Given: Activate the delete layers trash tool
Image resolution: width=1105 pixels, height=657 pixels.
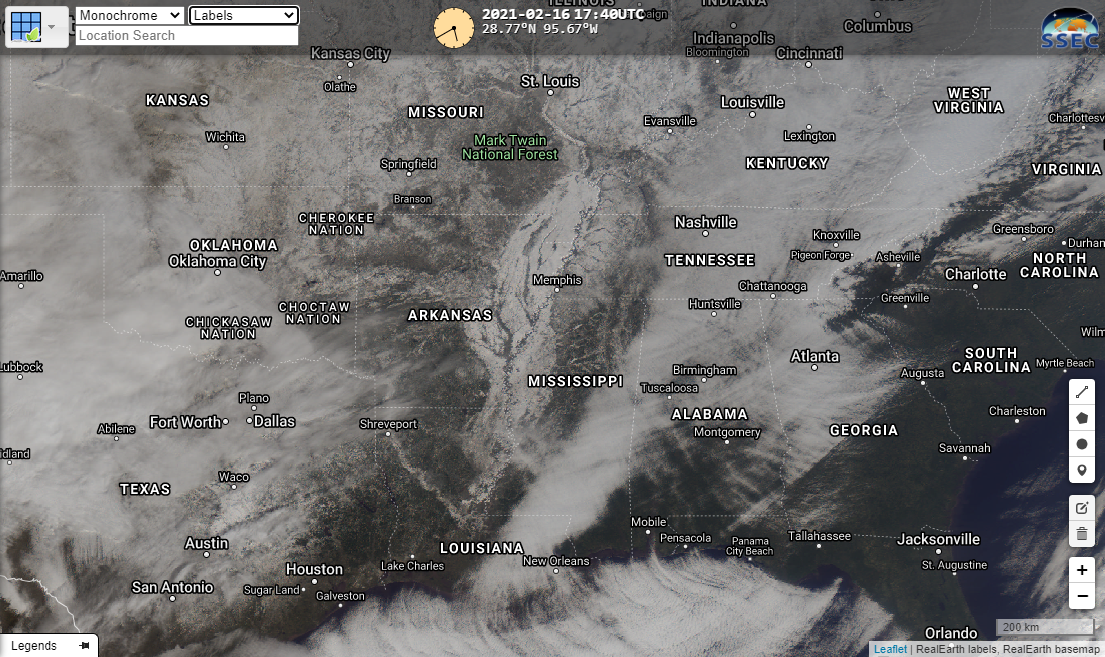Looking at the screenshot, I should pos(1082,534).
